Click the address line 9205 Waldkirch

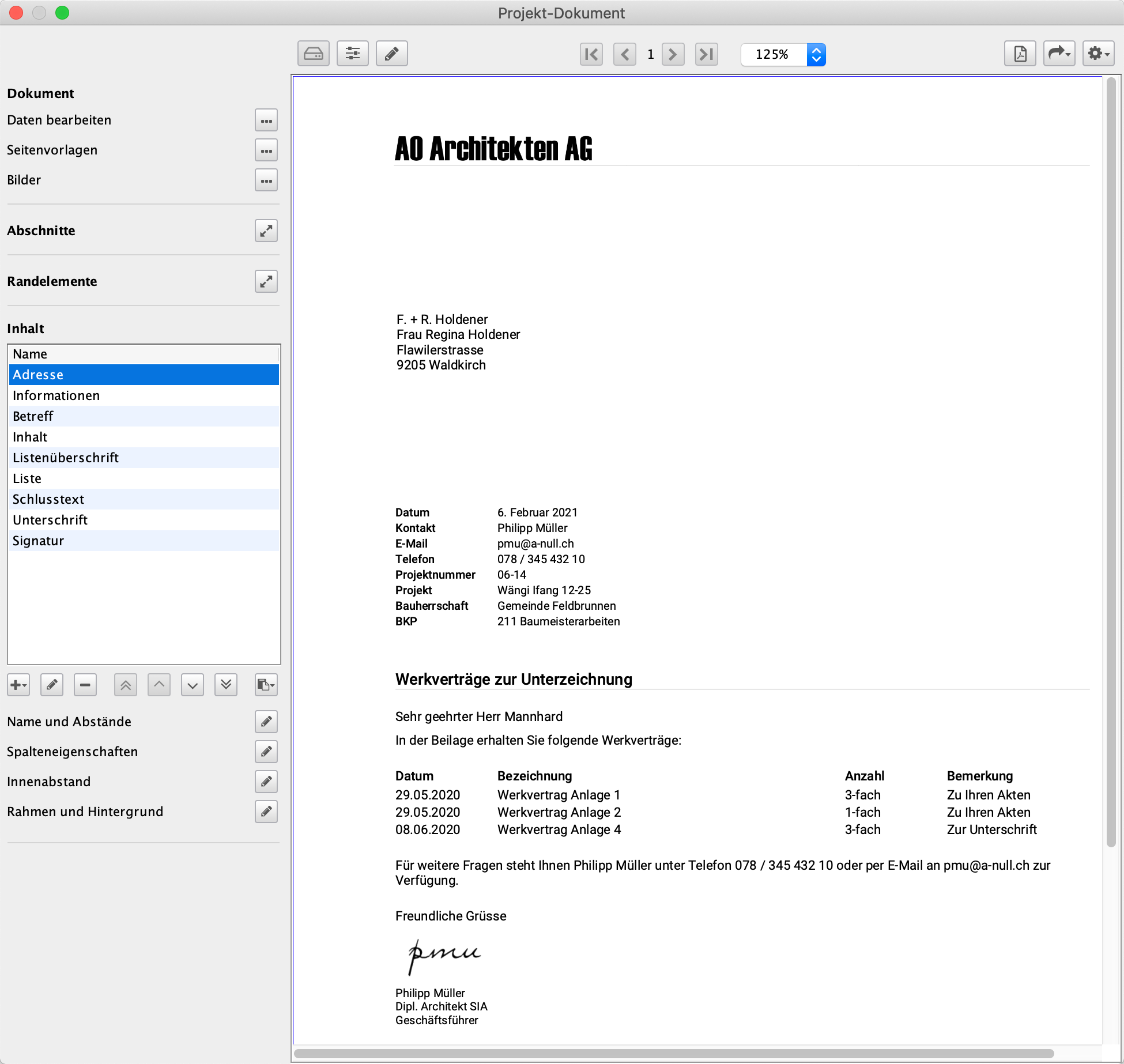pos(441,365)
